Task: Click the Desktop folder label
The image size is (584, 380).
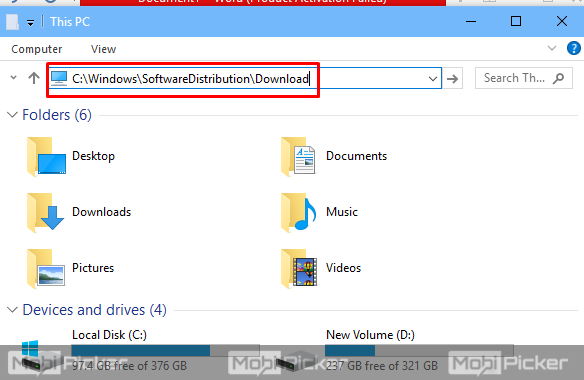Action: tap(93, 156)
